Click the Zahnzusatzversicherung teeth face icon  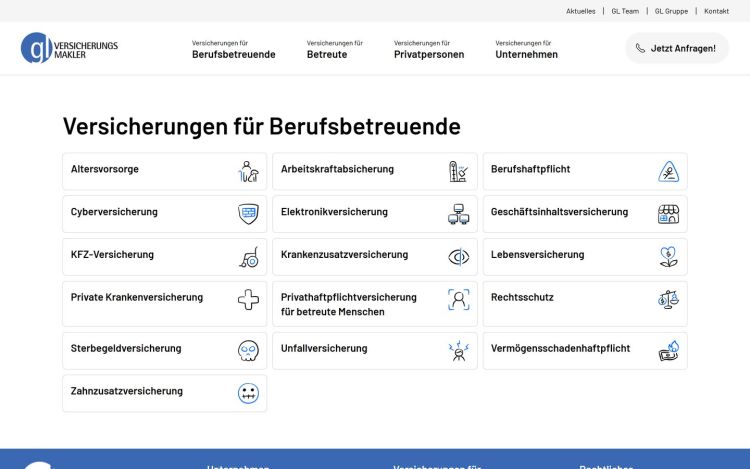[248, 393]
